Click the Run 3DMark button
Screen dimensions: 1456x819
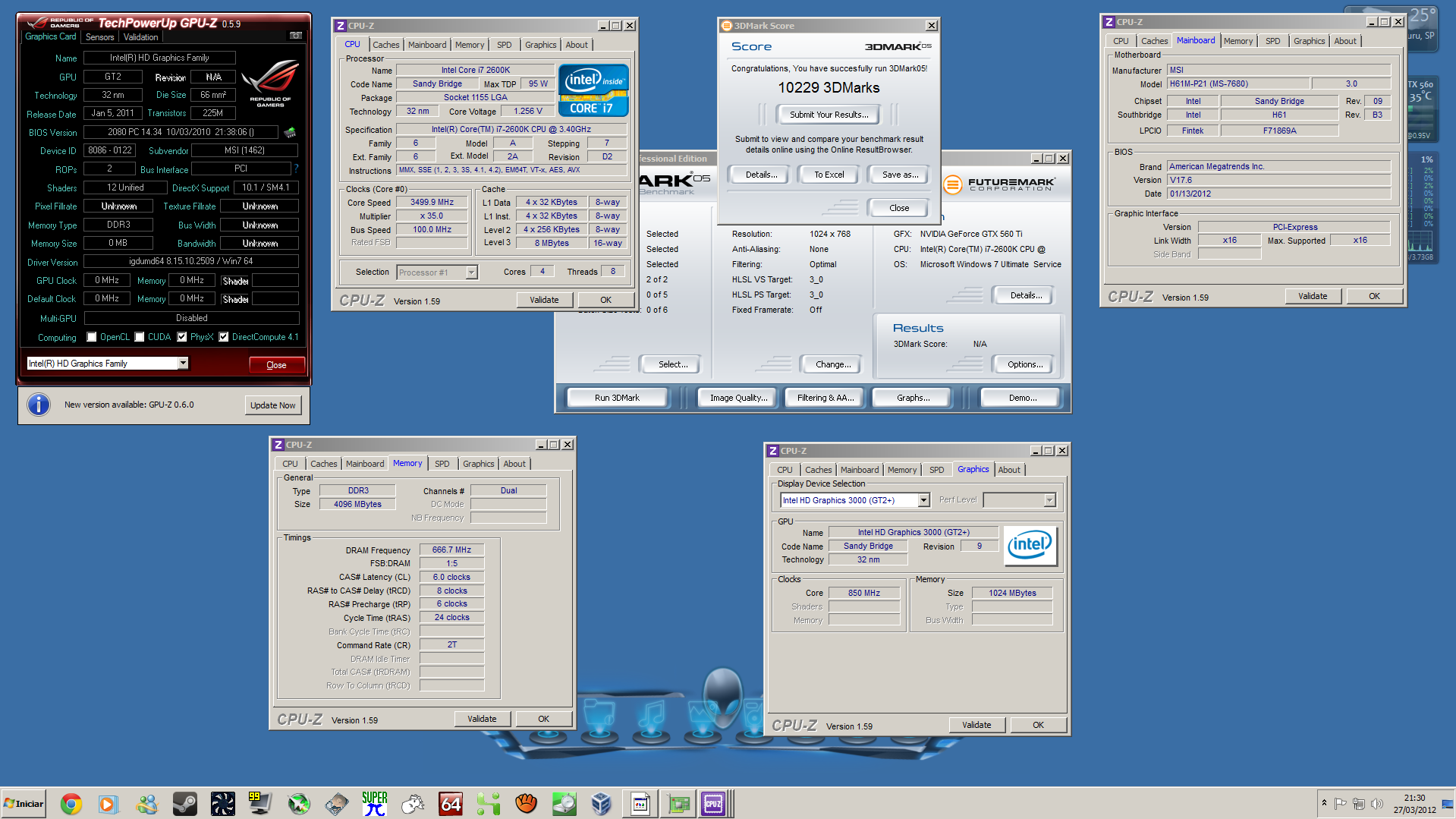pos(617,398)
